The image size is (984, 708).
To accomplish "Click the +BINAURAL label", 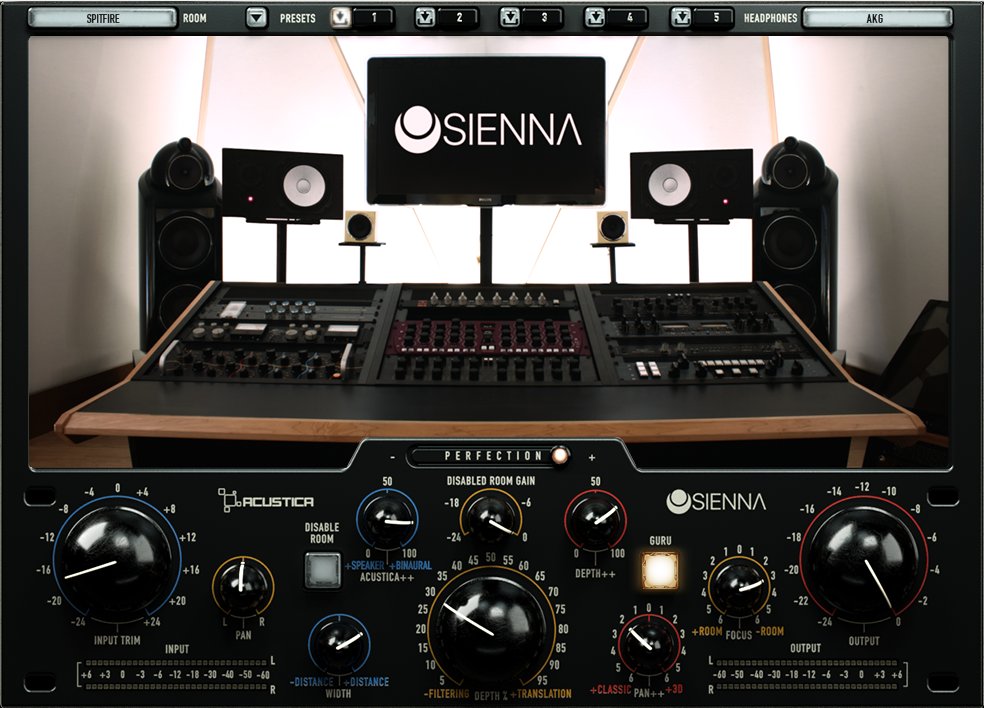I will click(x=410, y=566).
